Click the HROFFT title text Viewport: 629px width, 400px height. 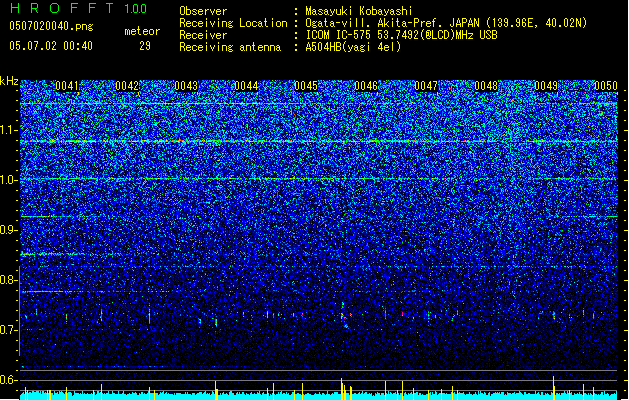point(62,8)
